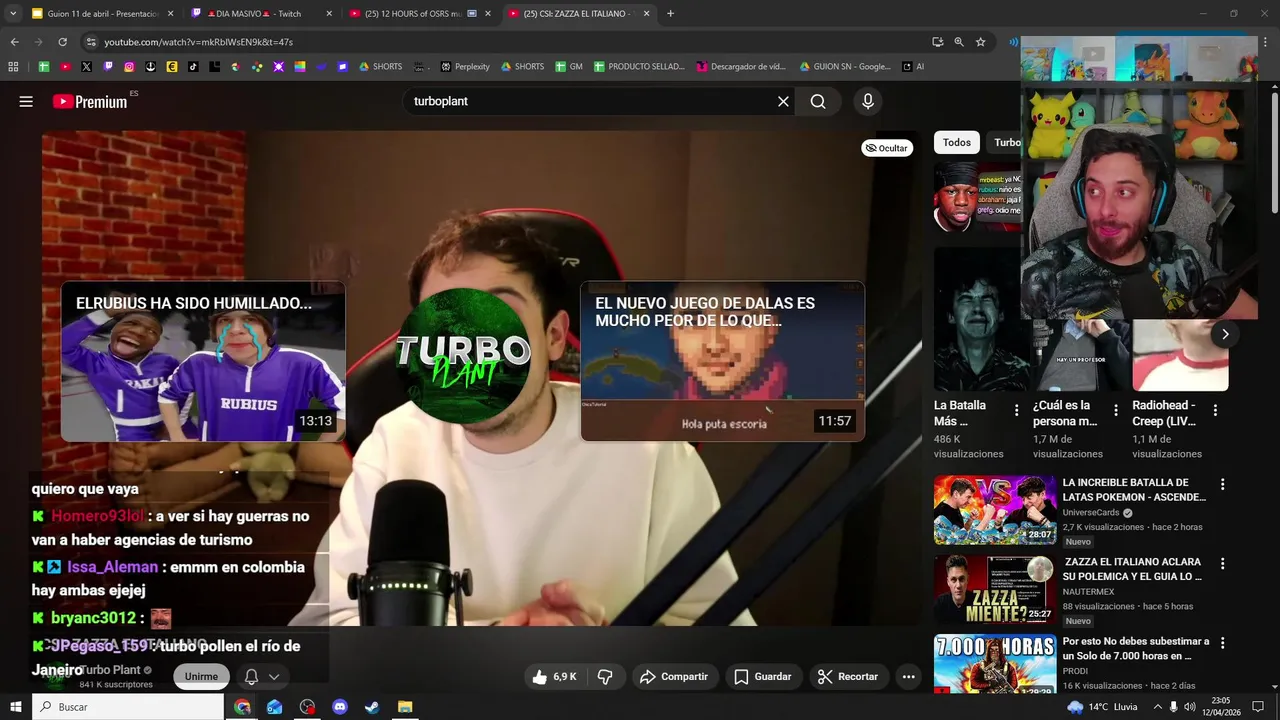This screenshot has height=720, width=1280.
Task: Join the channel with Unirme
Action: (201, 677)
